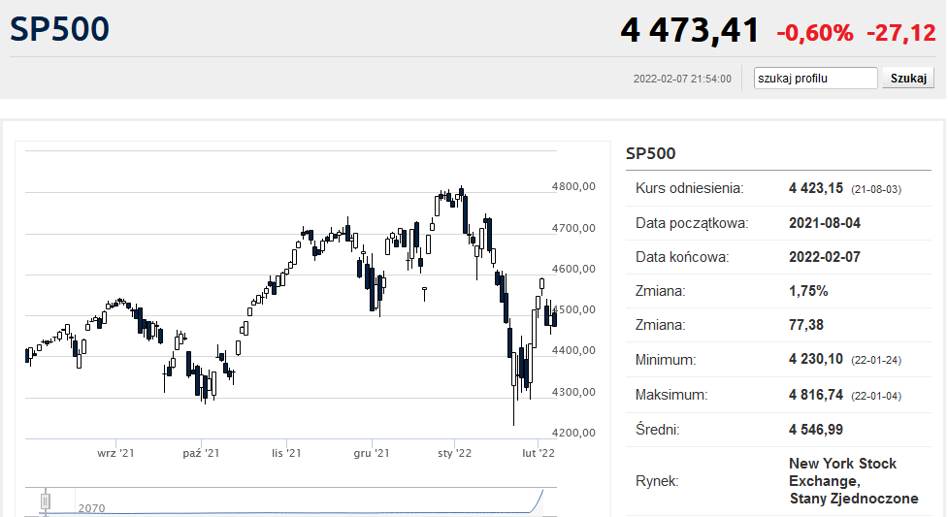Click the red -27,12 point change

901,33
